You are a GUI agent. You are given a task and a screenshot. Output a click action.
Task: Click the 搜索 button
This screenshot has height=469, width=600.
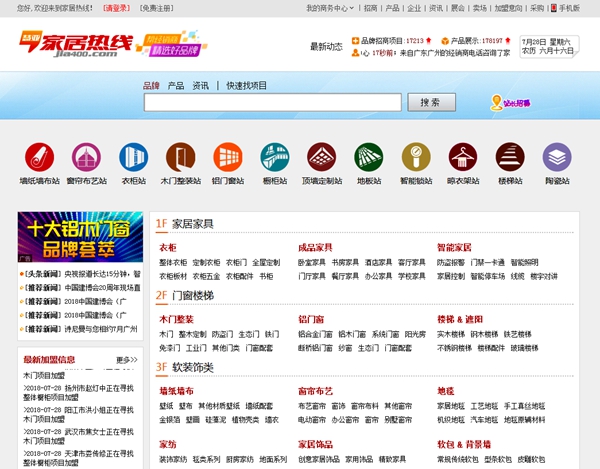pyautogui.click(x=432, y=103)
